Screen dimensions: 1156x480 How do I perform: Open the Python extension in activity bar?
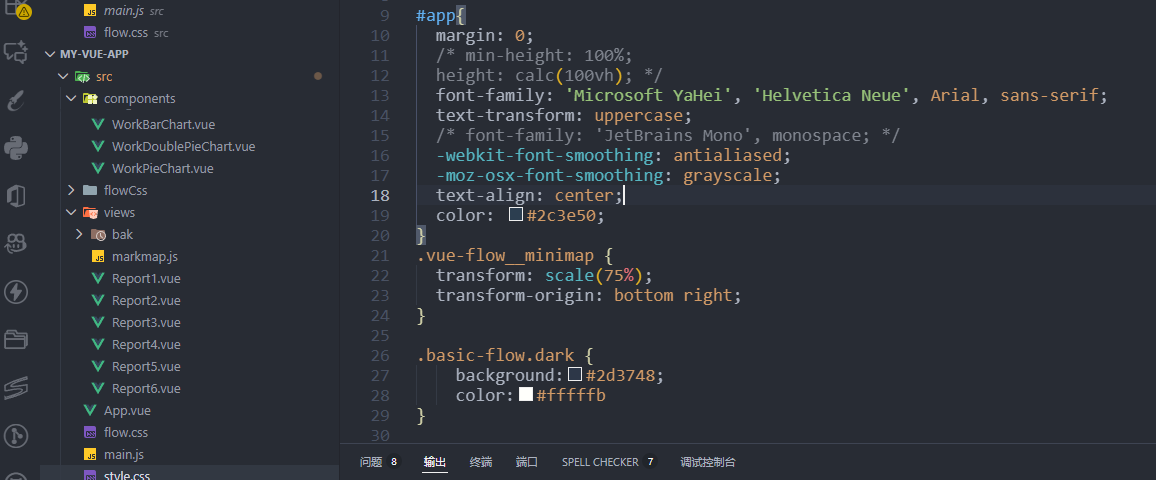click(x=16, y=148)
